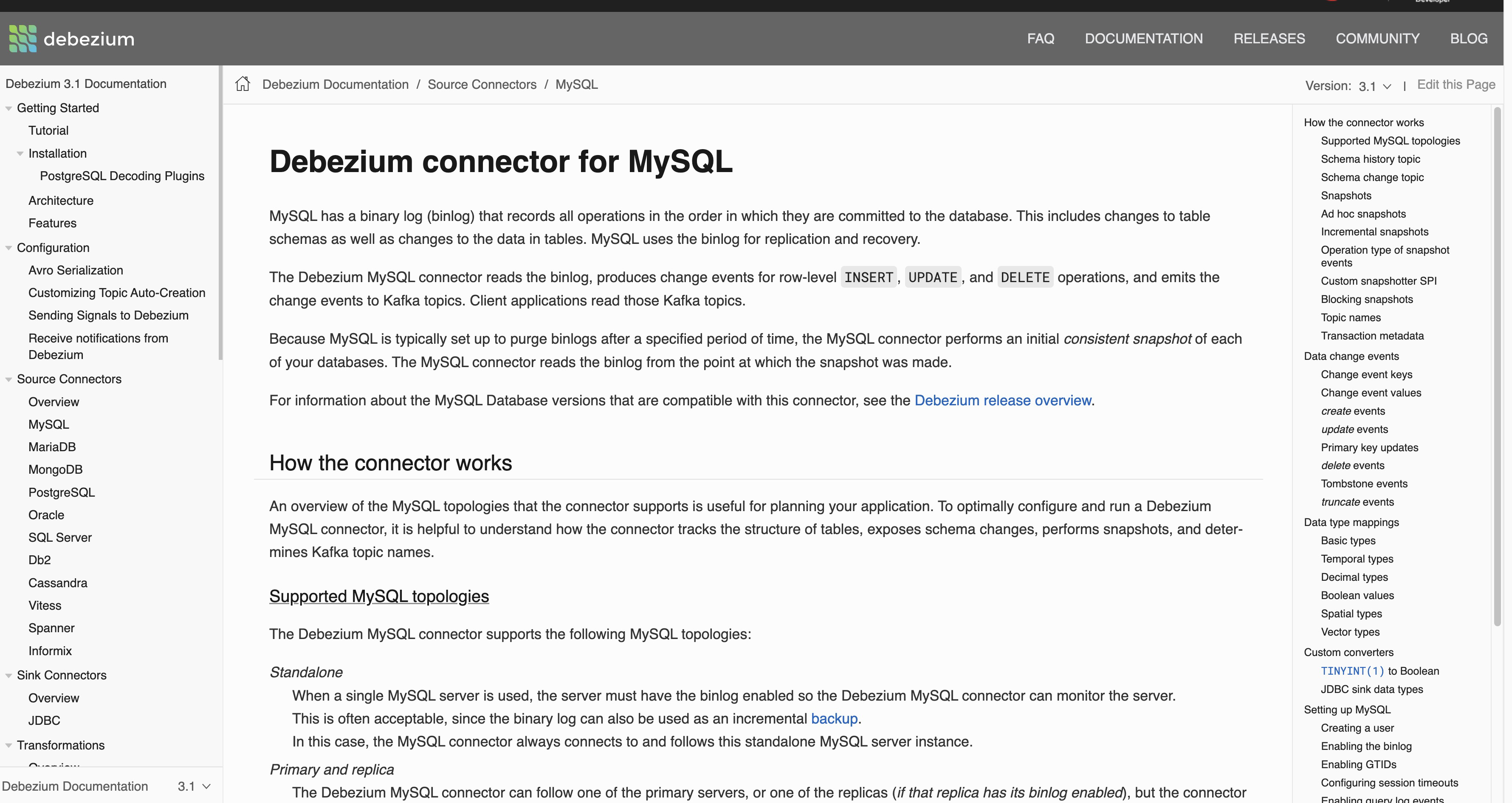Click Edit this Page link

[1456, 85]
